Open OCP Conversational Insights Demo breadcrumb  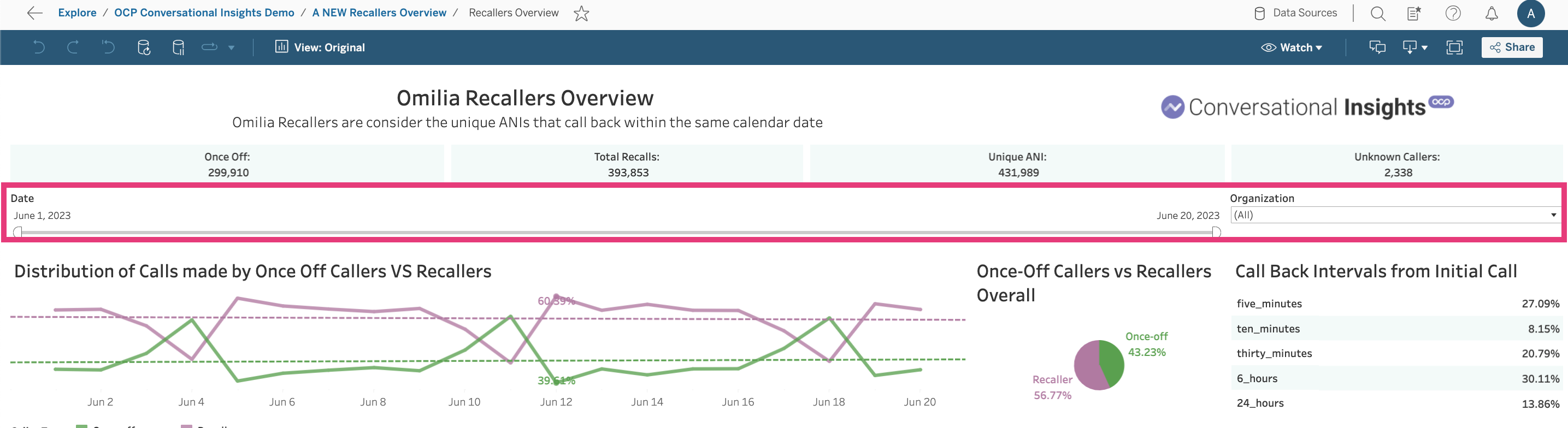(204, 13)
